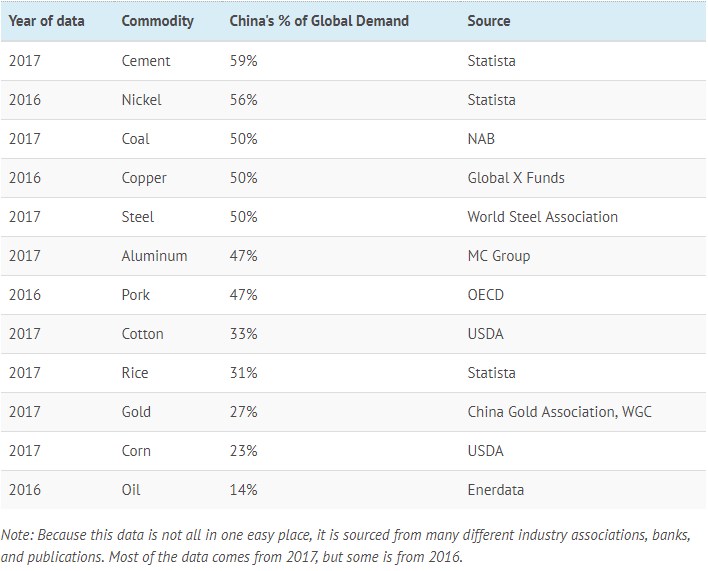708x571 pixels.
Task: Select the Rice commodity cell
Action: tap(135, 373)
